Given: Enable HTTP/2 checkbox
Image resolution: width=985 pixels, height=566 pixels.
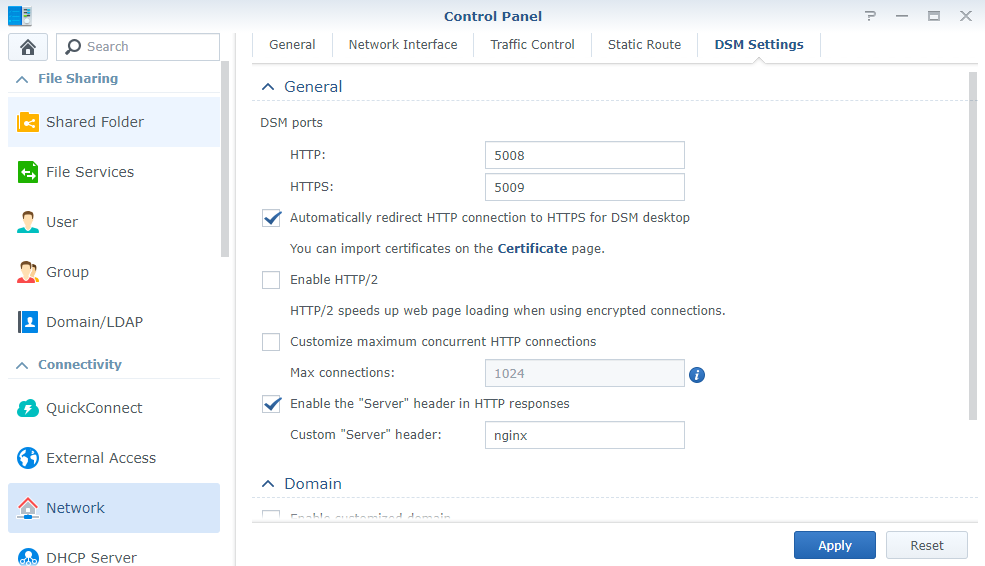Looking at the screenshot, I should (271, 280).
